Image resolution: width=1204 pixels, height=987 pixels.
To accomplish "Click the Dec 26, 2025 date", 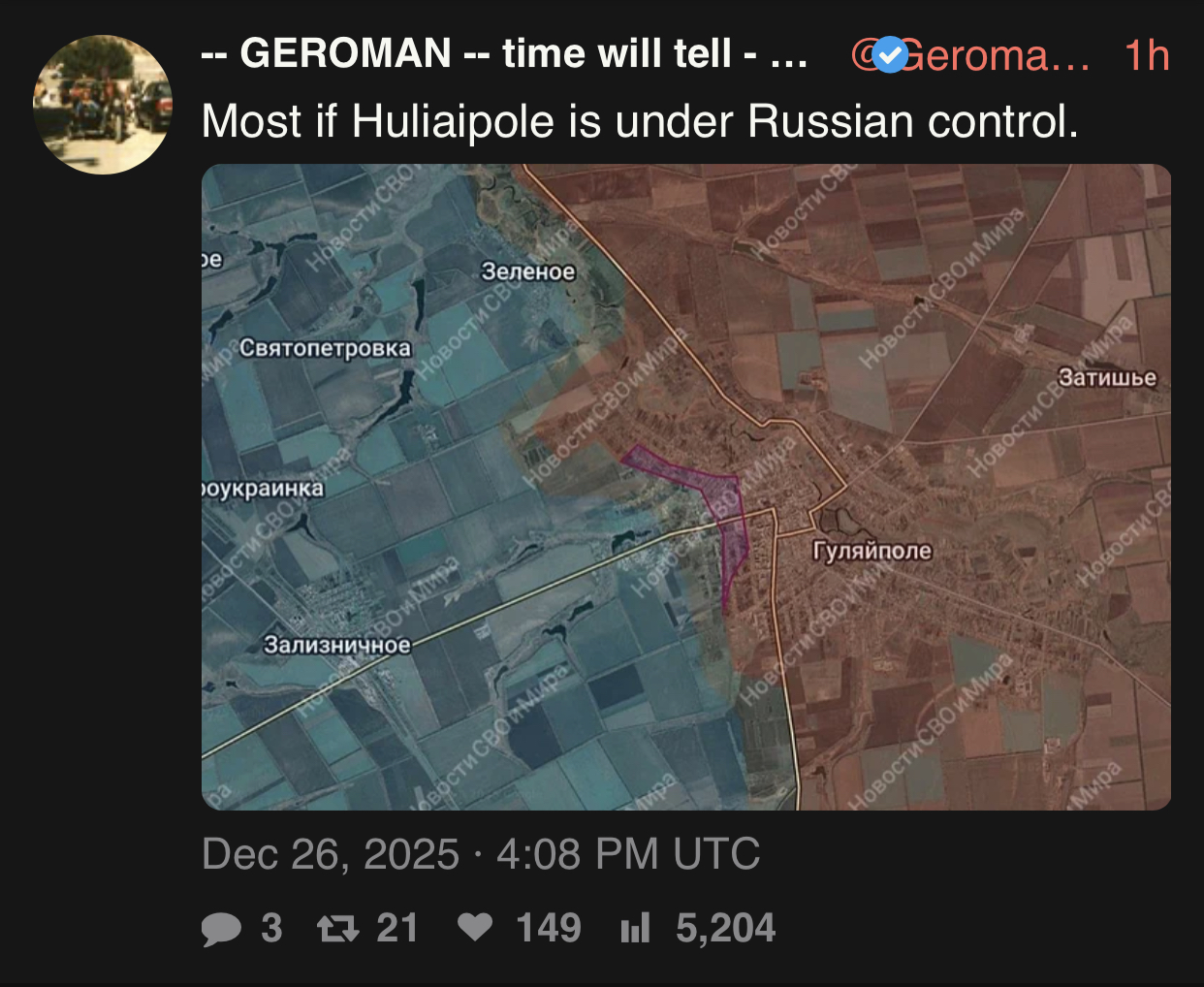I will (331, 854).
